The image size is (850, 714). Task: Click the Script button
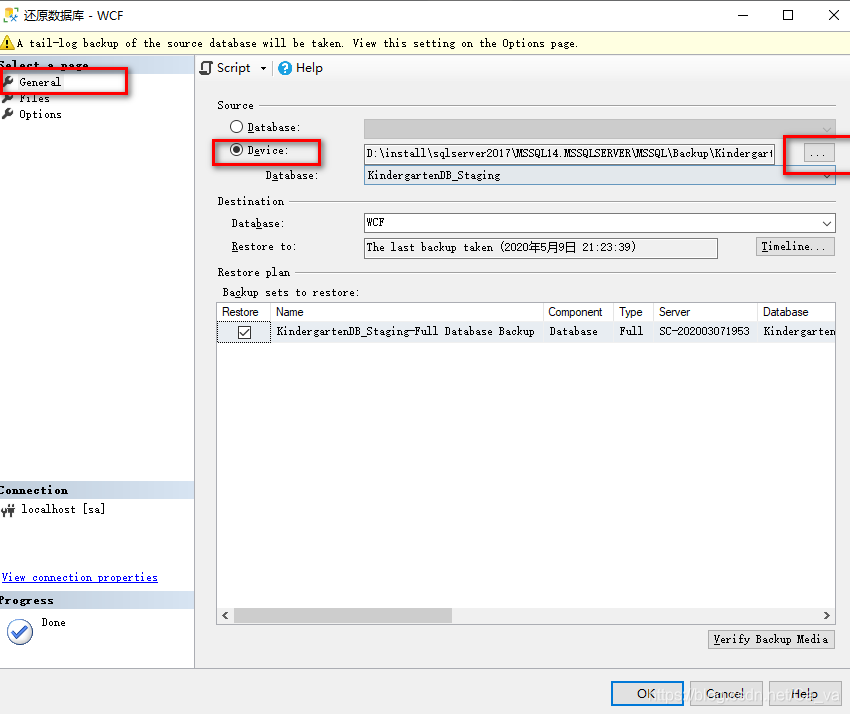[x=233, y=68]
